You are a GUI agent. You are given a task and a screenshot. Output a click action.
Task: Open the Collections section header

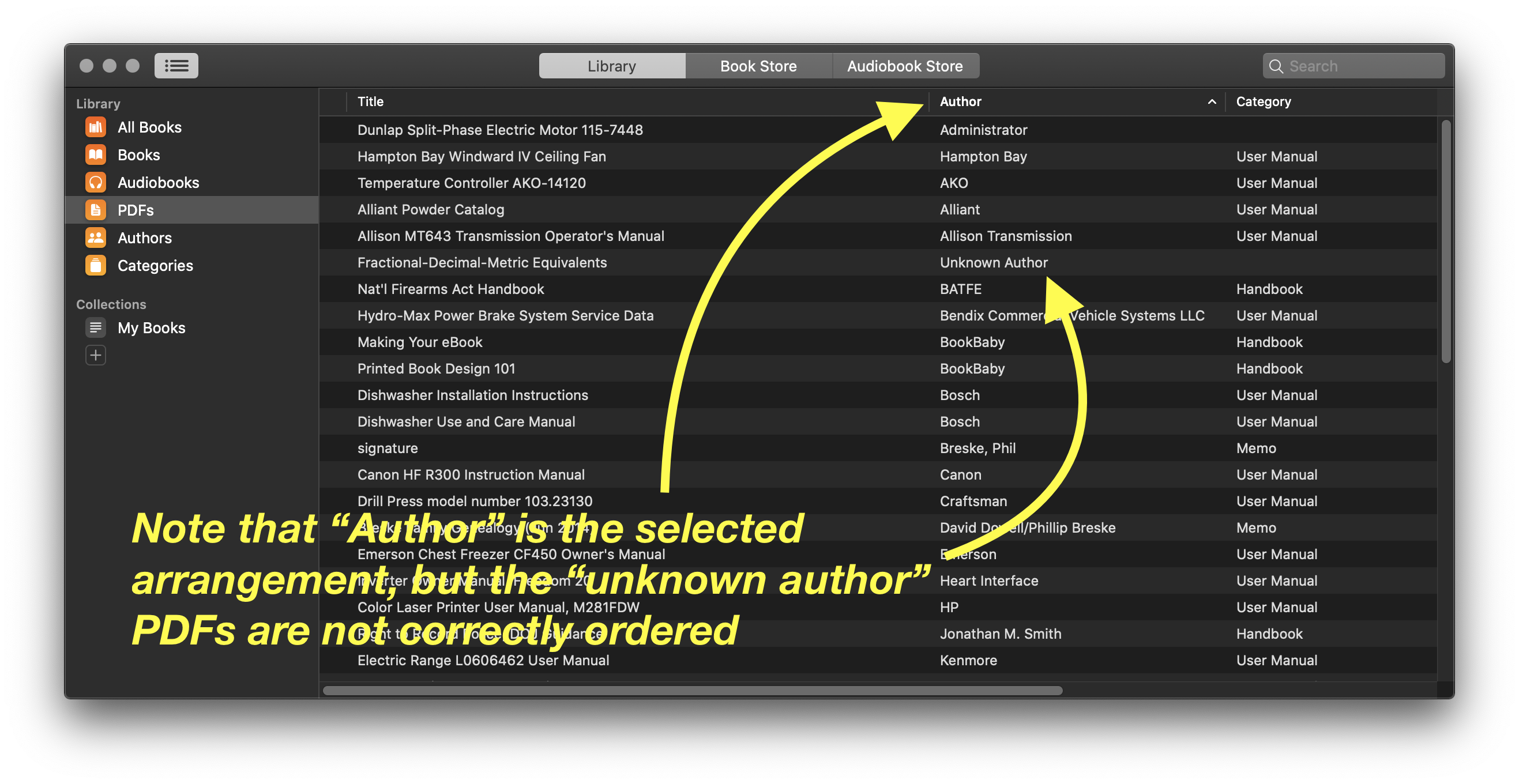click(x=111, y=304)
